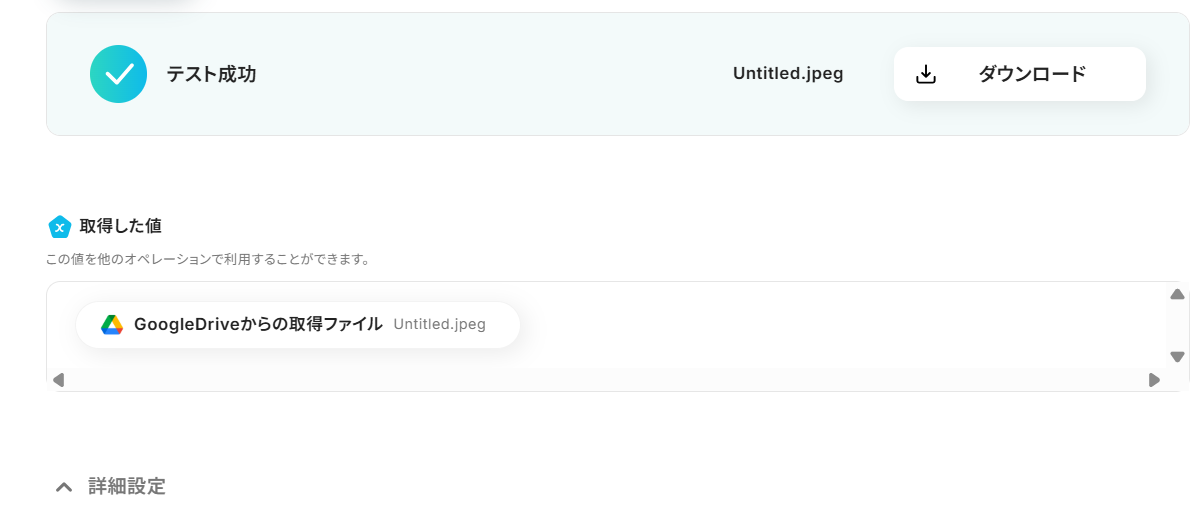
Task: Click the Untitled.jpeg filename next to テスト成功
Action: (787, 74)
